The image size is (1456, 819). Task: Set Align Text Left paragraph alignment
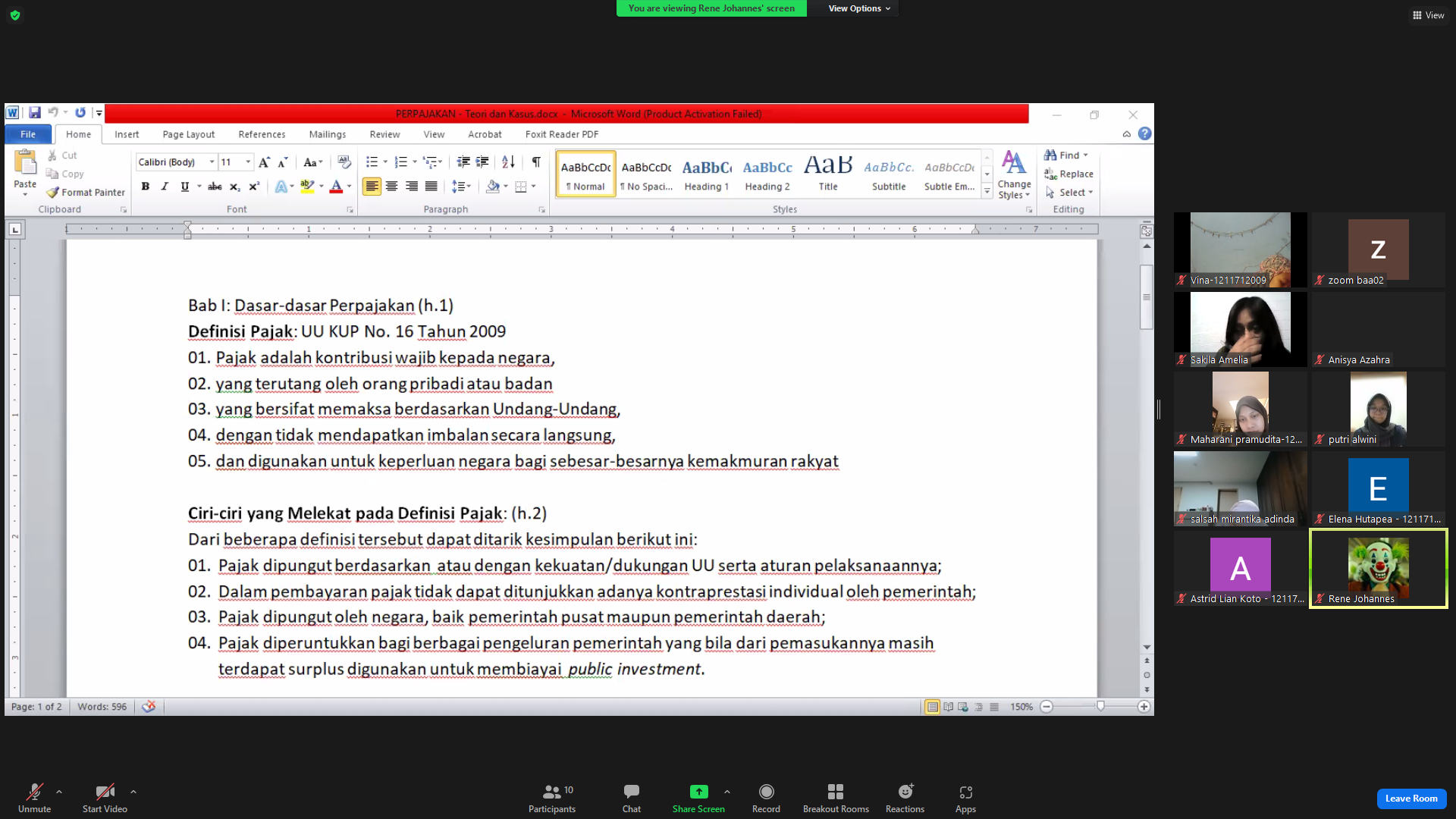(x=372, y=187)
